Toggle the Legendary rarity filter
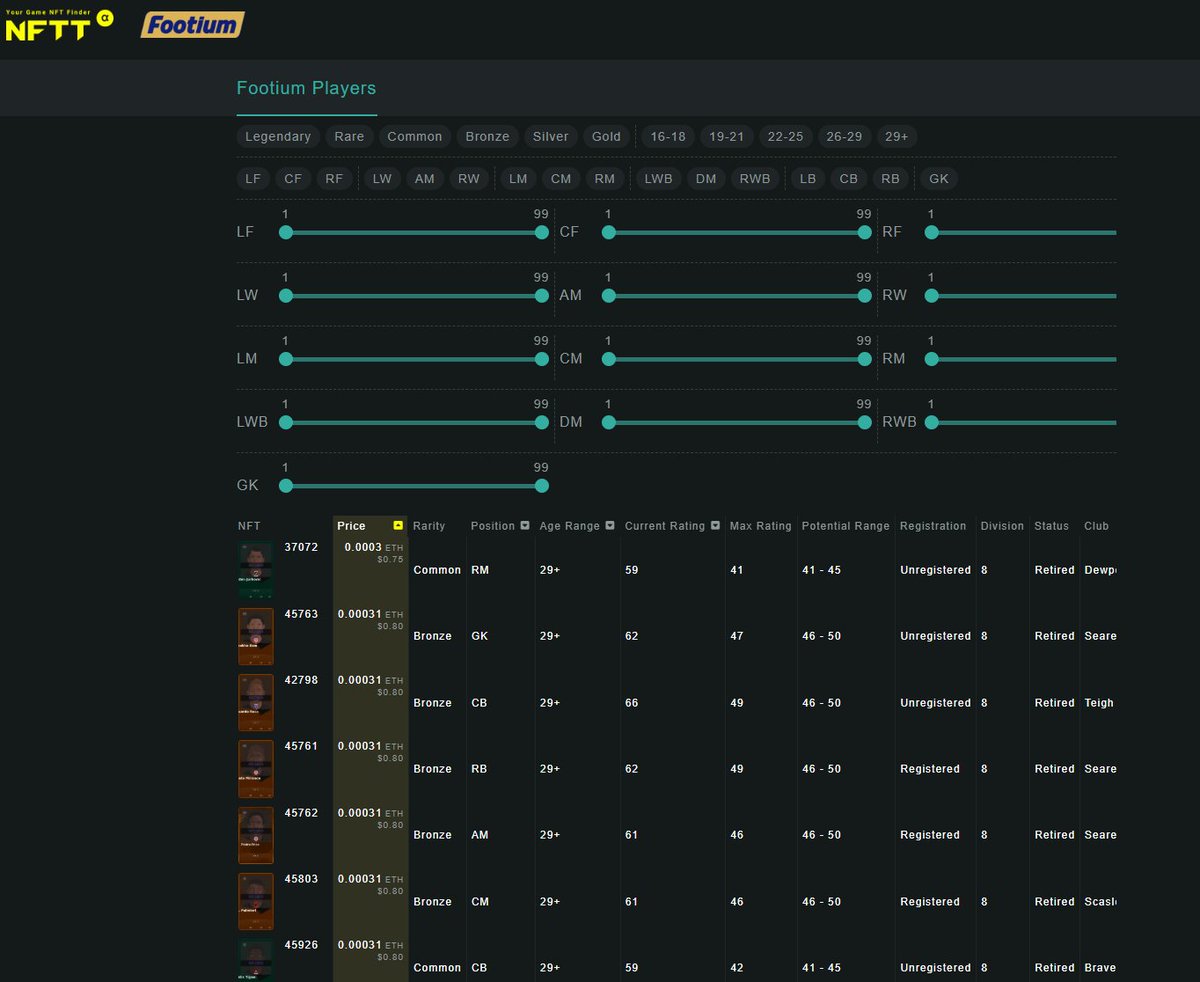Viewport: 1200px width, 982px height. pyautogui.click(x=277, y=136)
